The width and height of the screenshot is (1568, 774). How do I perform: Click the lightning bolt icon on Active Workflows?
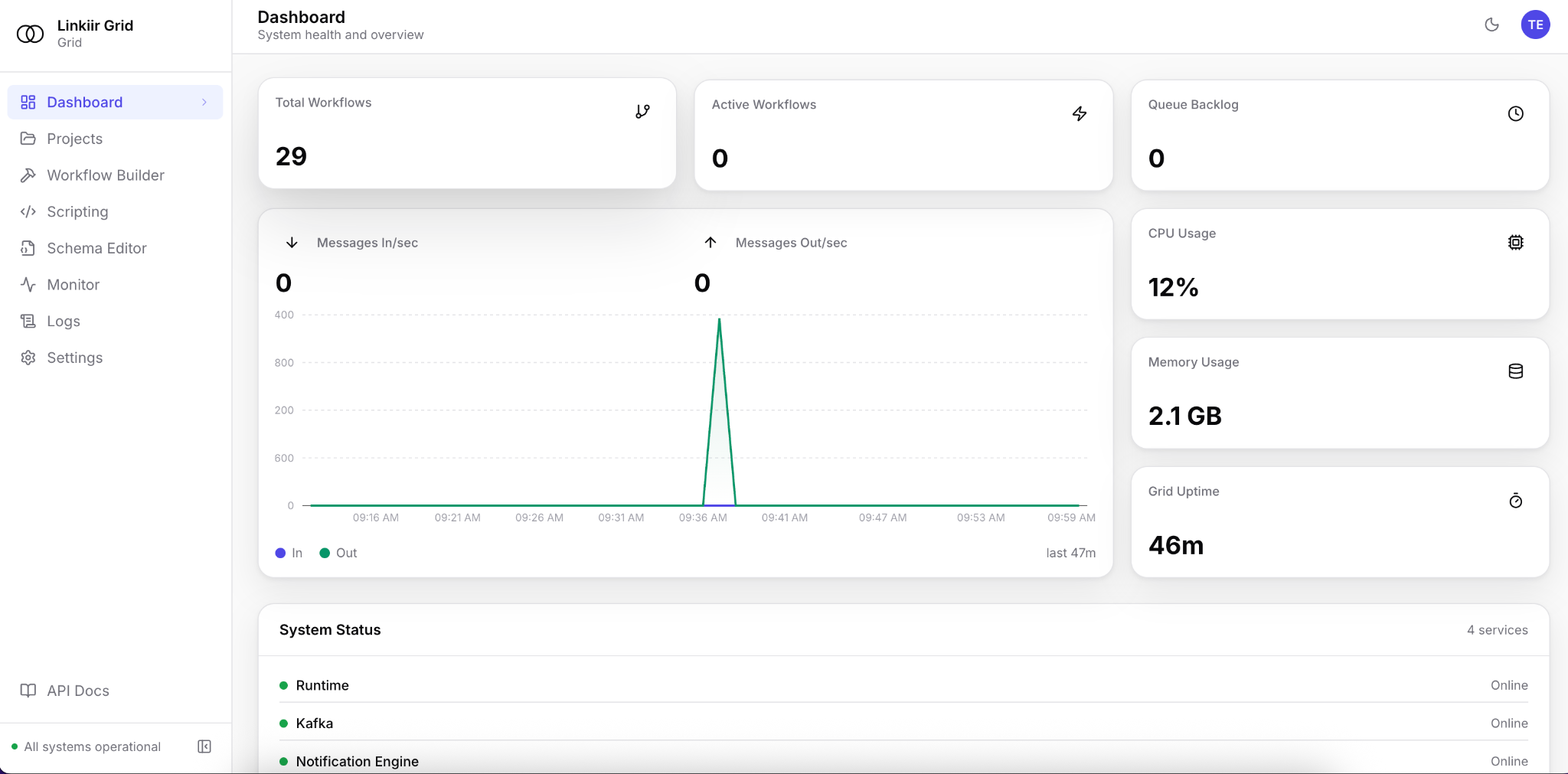1080,113
